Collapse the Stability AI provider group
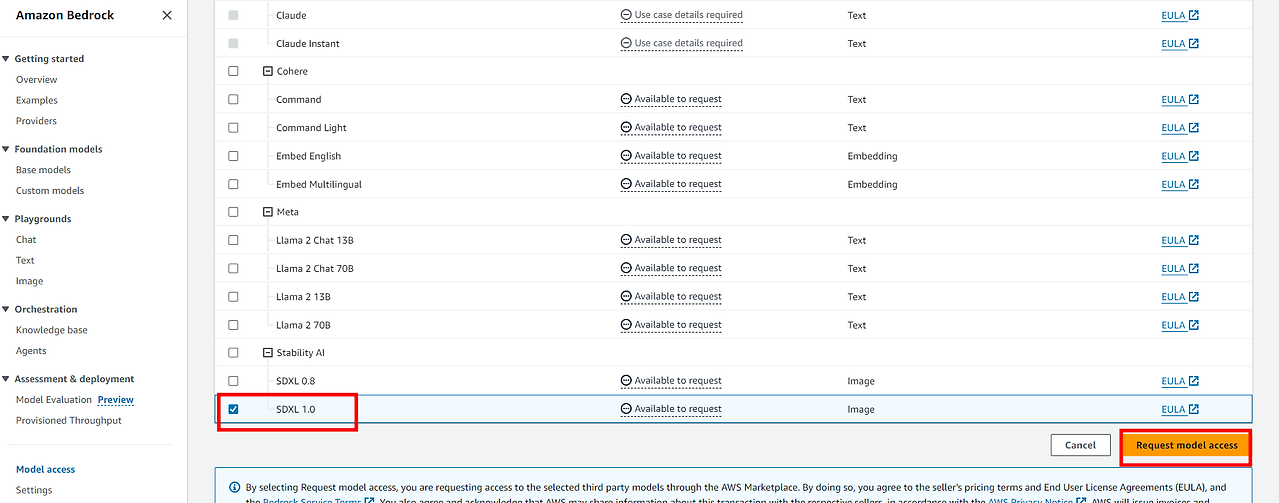Screen dimensions: 1280x503 point(267,353)
